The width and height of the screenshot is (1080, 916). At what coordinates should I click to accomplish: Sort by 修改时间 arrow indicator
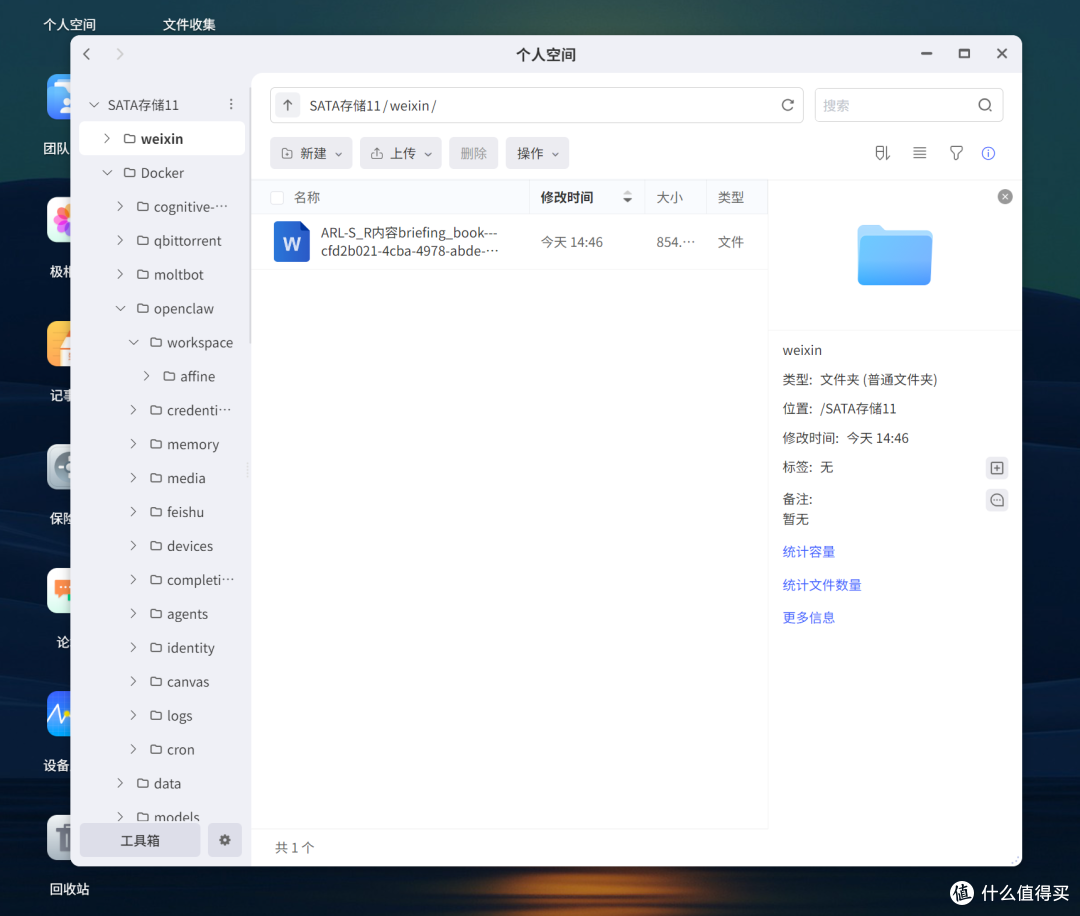[627, 198]
